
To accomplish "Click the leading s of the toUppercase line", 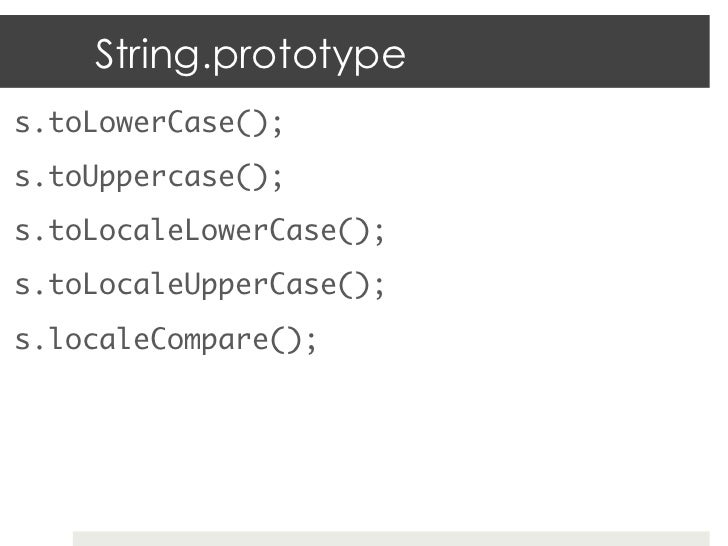I will [x=22, y=179].
